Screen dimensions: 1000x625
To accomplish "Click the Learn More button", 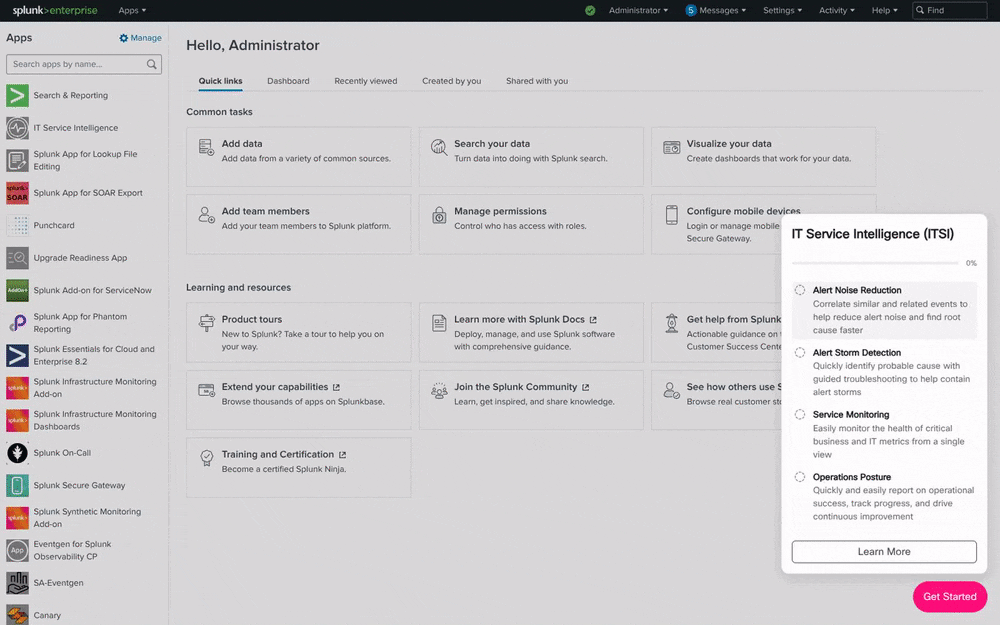I will [x=883, y=551].
